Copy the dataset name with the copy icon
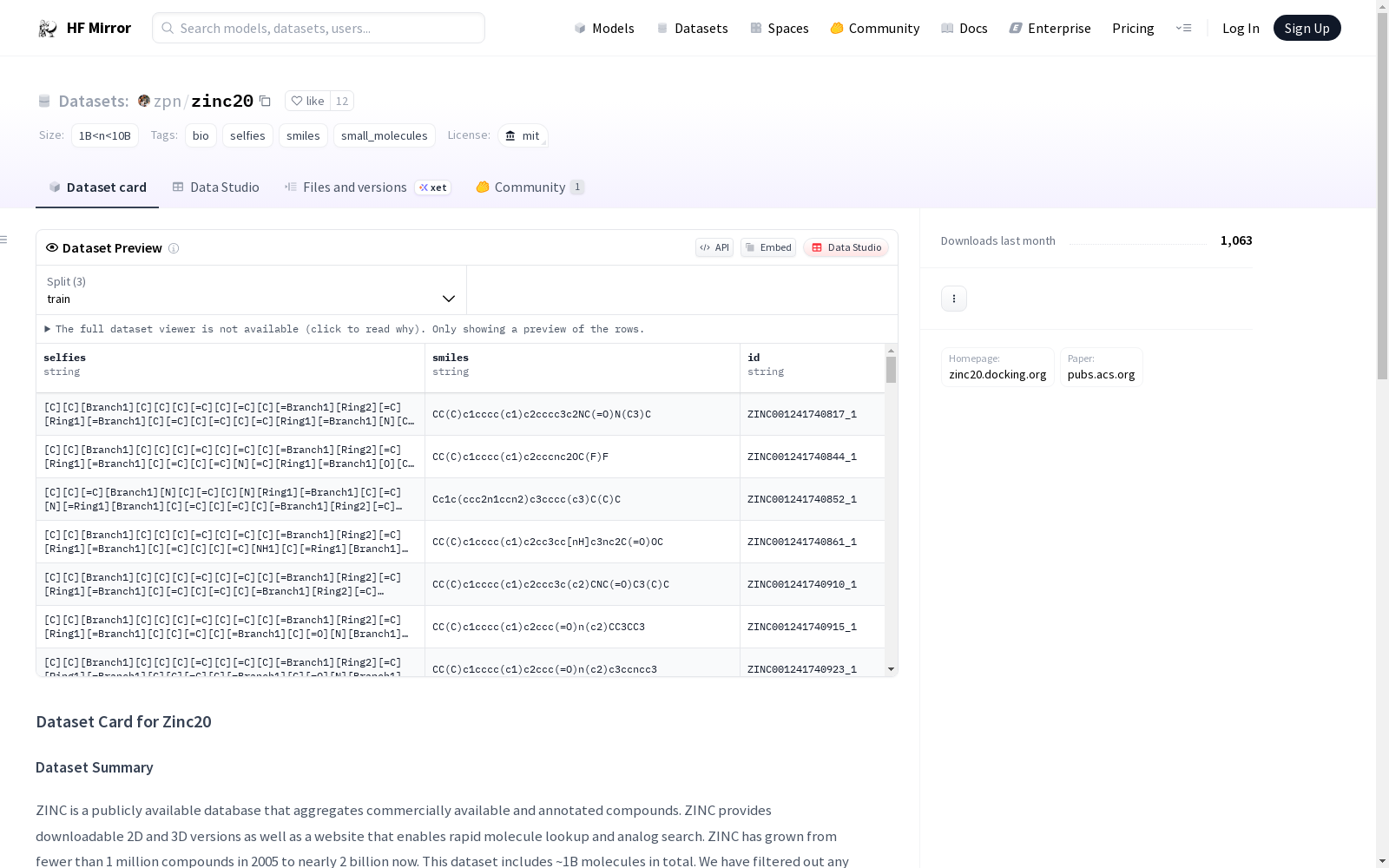Image resolution: width=1389 pixels, height=868 pixels. point(266,102)
